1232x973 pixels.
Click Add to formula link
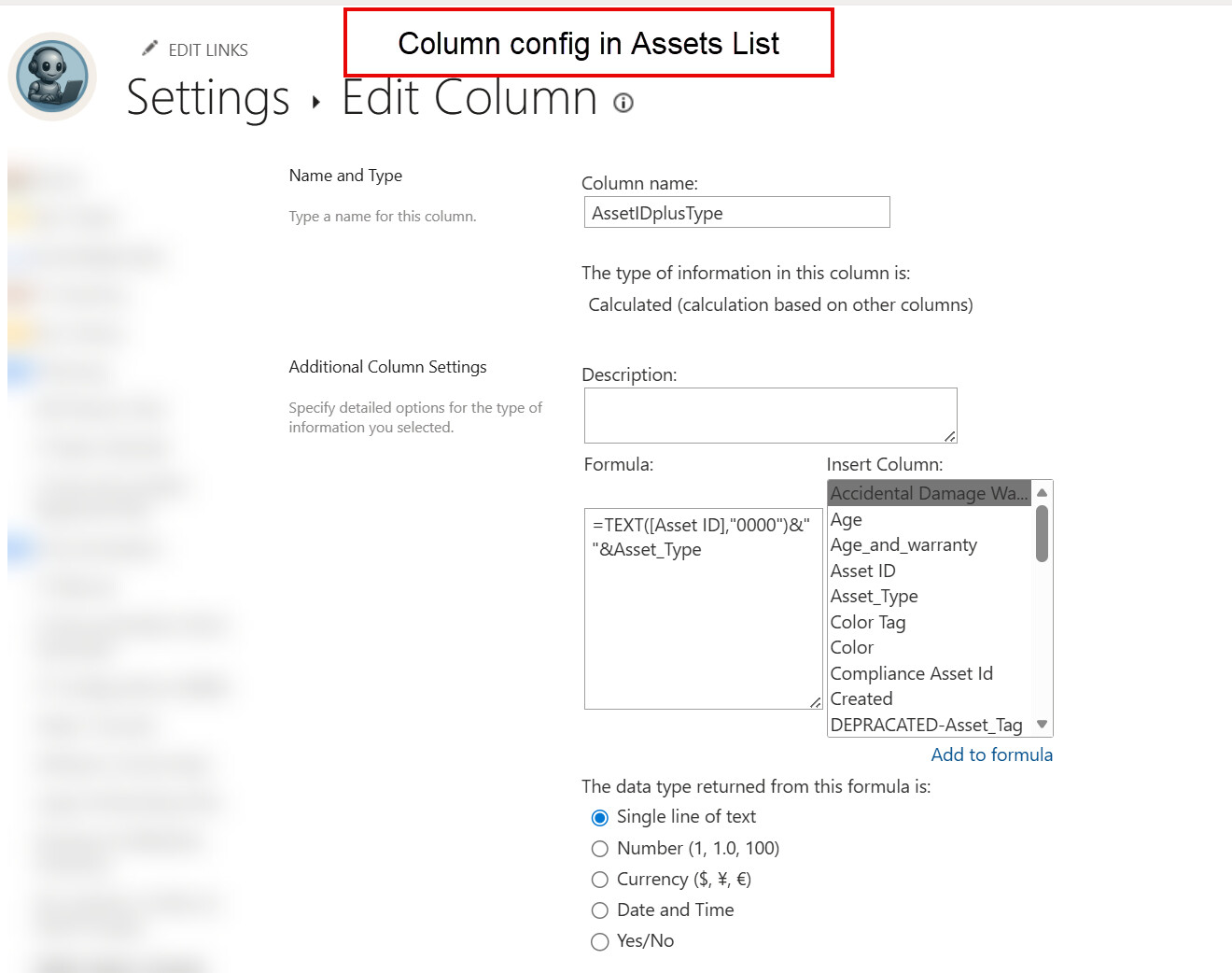pyautogui.click(x=991, y=754)
